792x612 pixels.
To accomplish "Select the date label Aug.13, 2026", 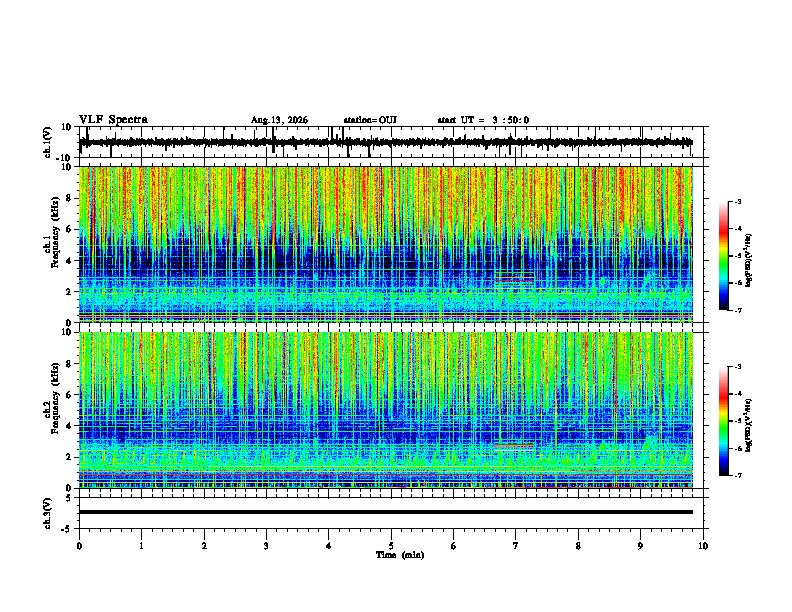I will 279,120.
